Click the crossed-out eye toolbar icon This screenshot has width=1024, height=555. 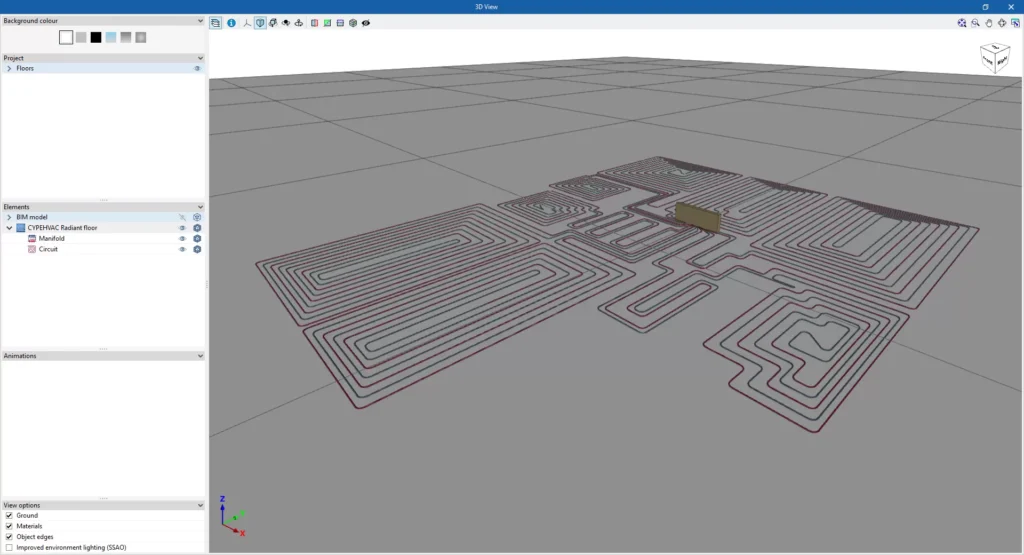pyautogui.click(x=366, y=23)
